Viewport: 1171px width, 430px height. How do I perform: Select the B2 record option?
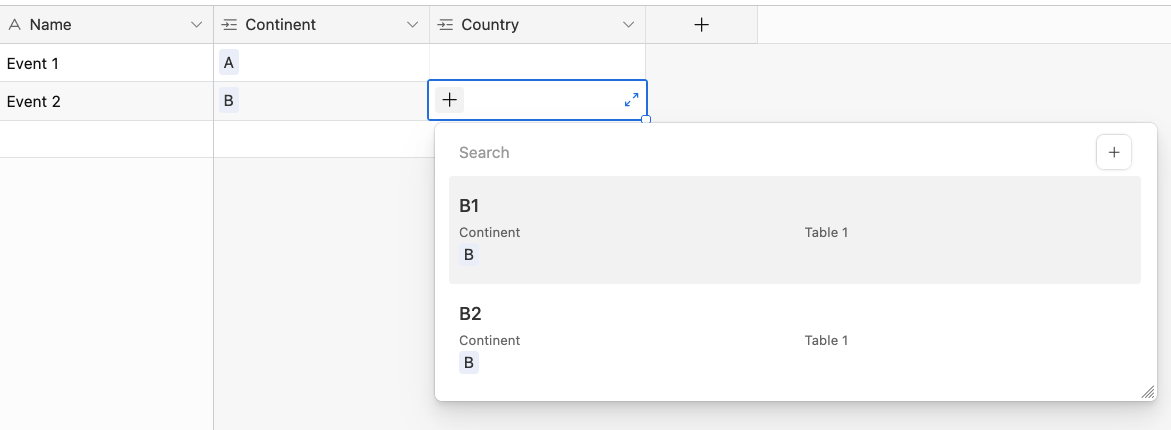(x=795, y=338)
